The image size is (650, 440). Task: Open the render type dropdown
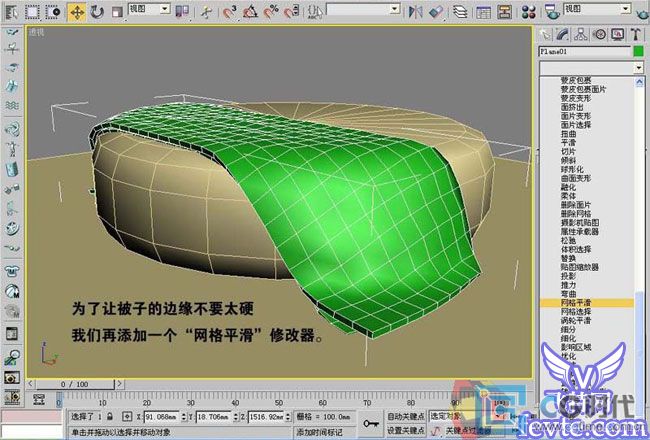tap(597, 9)
